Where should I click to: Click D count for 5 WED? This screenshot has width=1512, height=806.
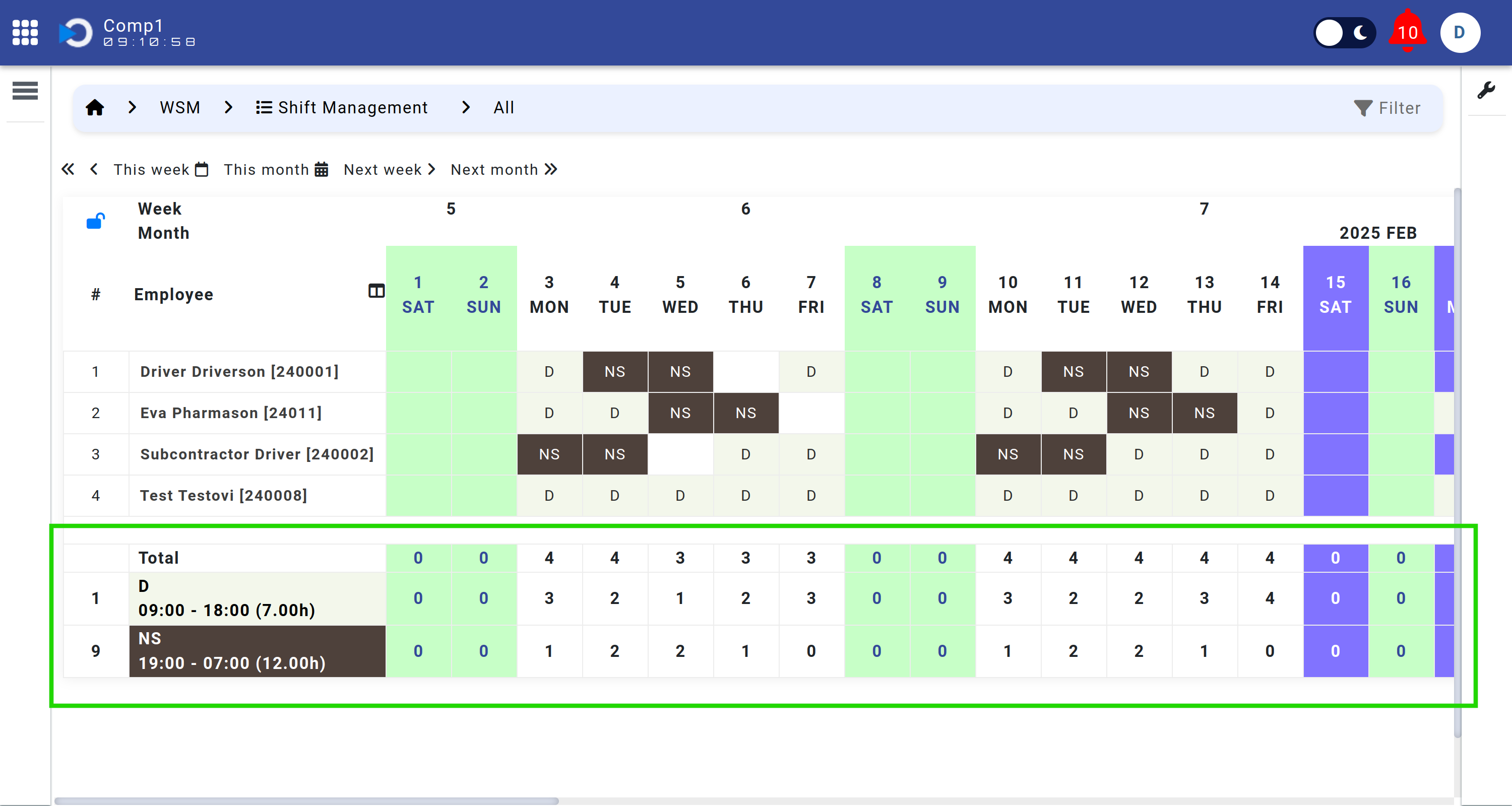pyautogui.click(x=680, y=598)
